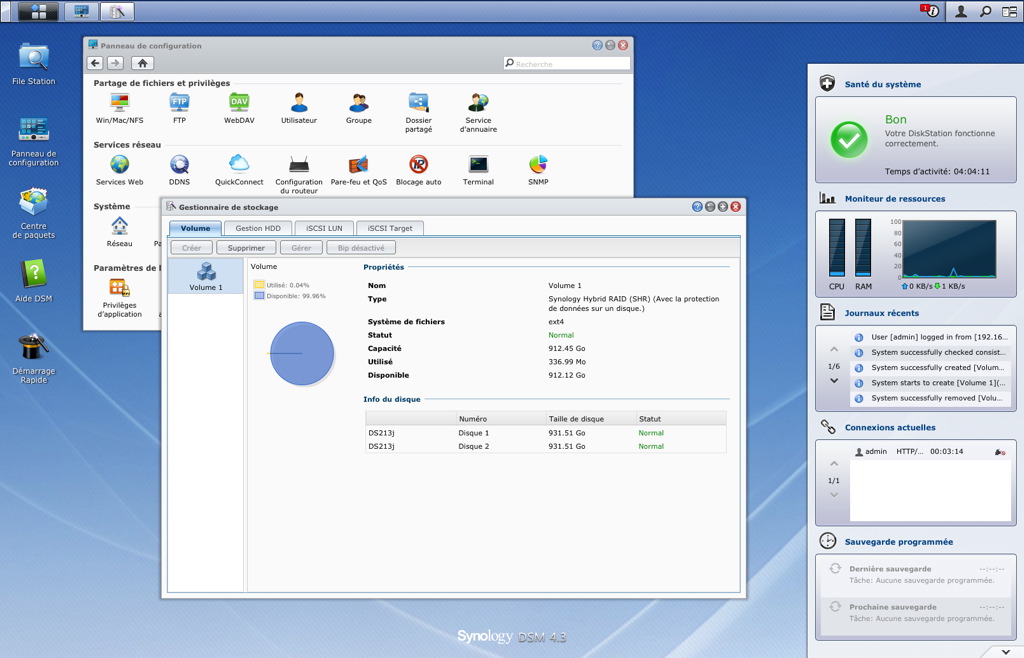The height and width of the screenshot is (658, 1024).
Task: Toggle the widgets panel icon
Action: (1010, 11)
